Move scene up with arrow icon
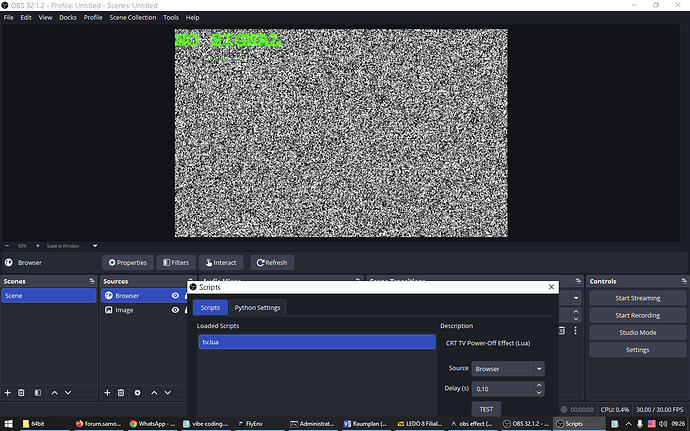Screen dimensions: 690x431 (x=55, y=393)
